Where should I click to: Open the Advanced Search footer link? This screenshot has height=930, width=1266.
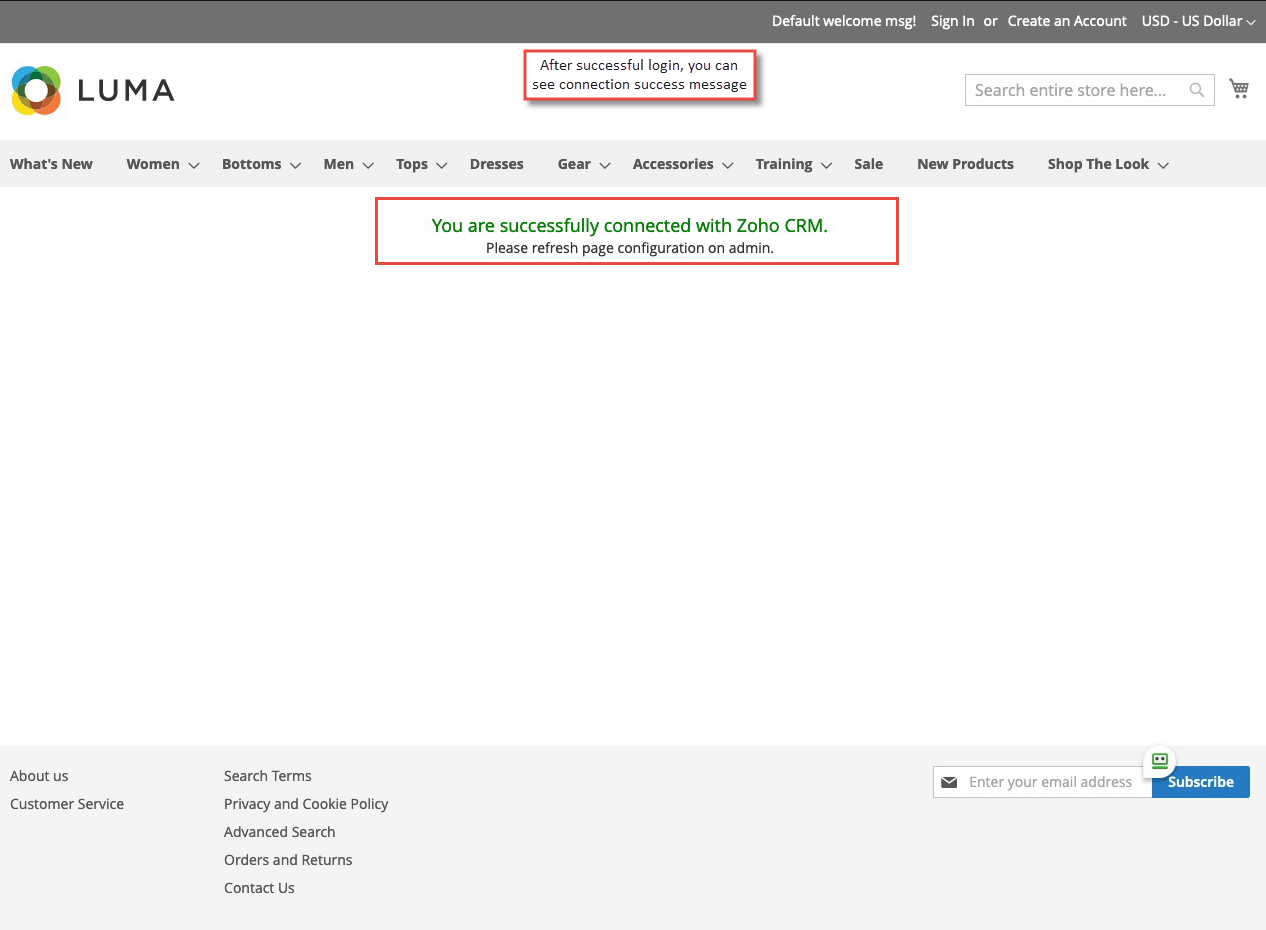[x=280, y=832]
